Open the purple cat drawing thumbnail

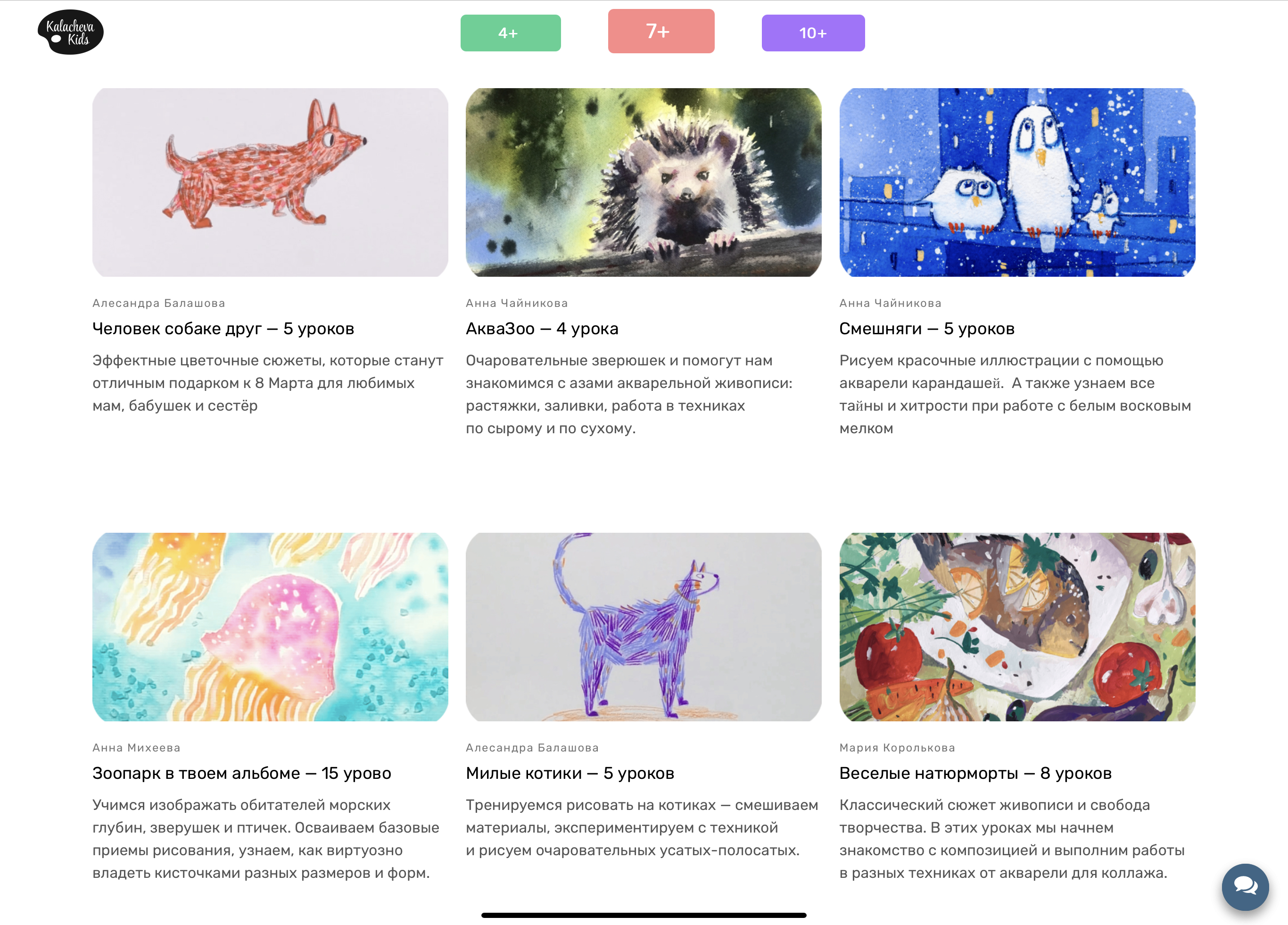[x=643, y=626]
